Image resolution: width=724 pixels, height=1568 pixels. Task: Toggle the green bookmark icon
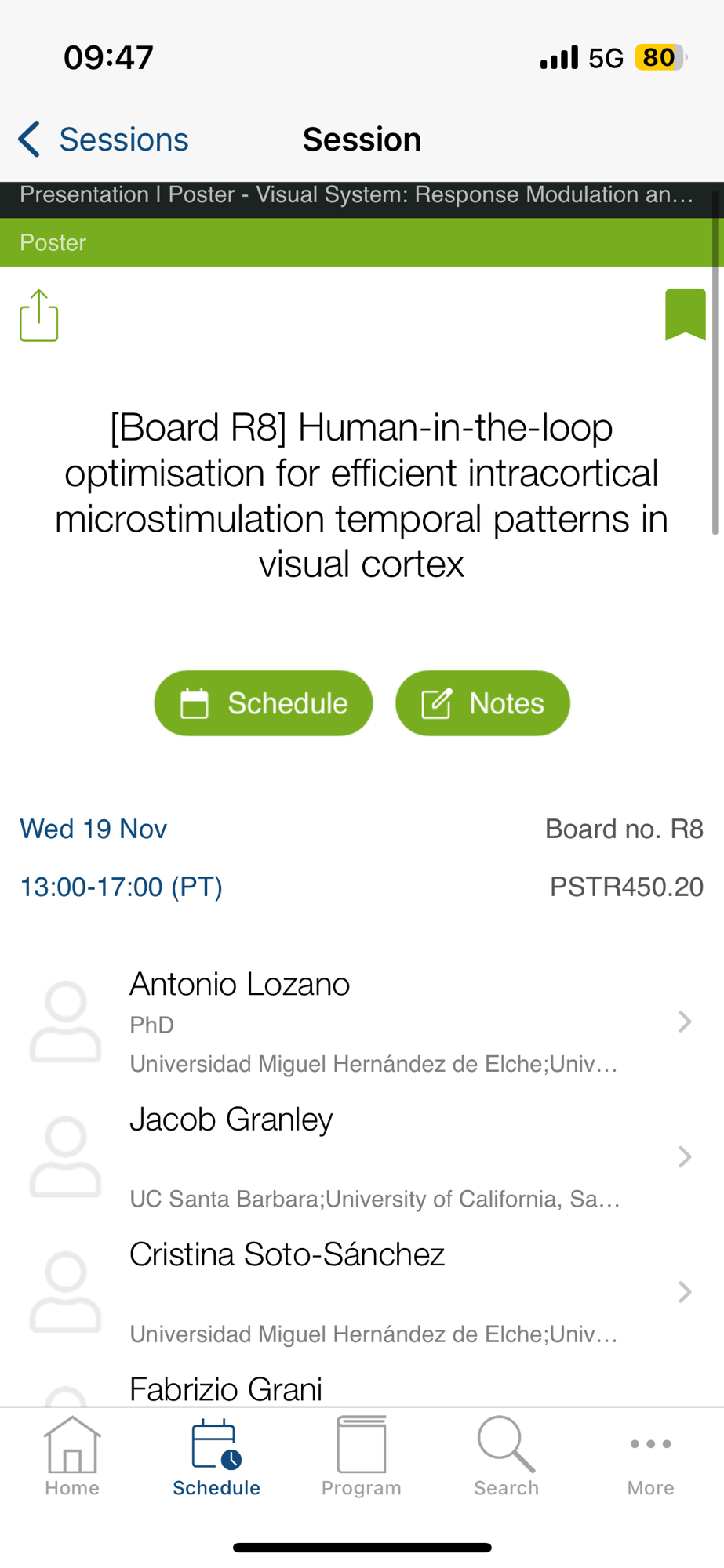coord(685,314)
